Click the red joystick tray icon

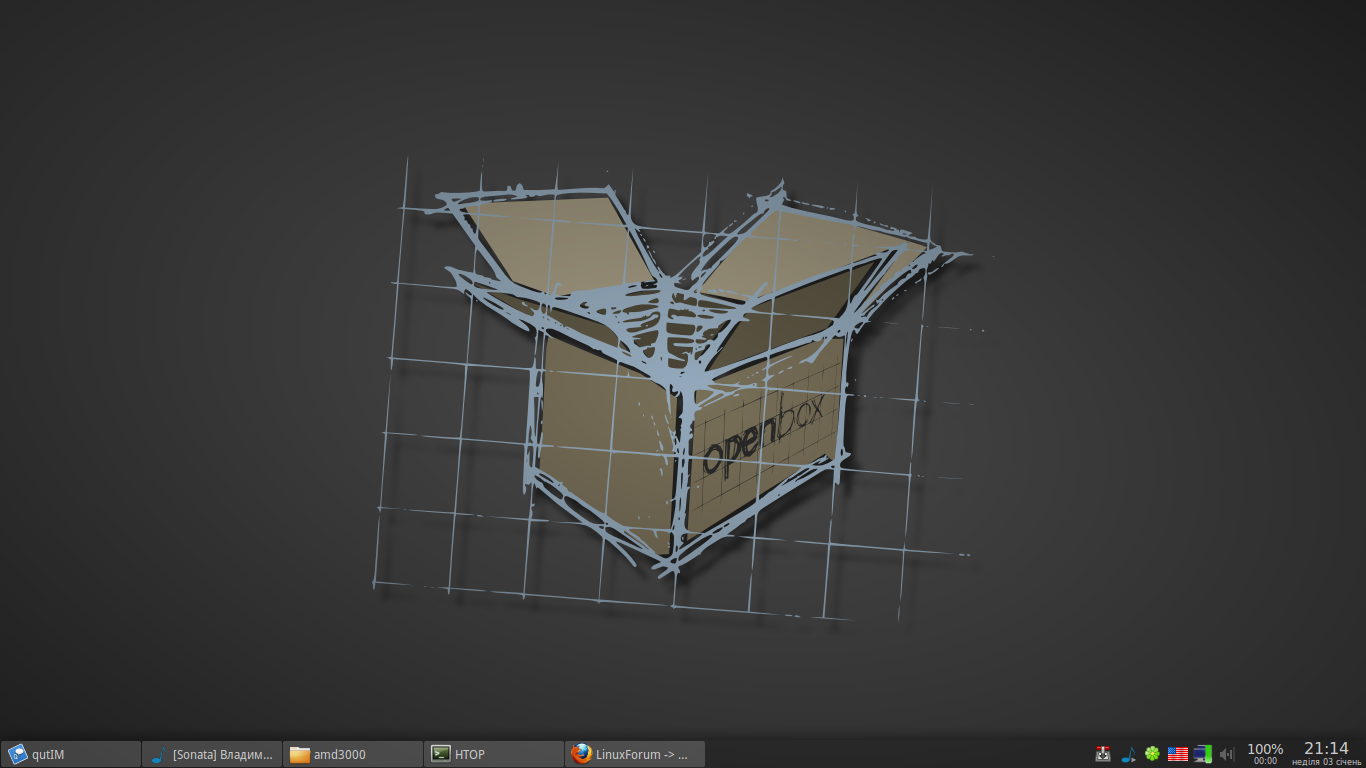1103,754
